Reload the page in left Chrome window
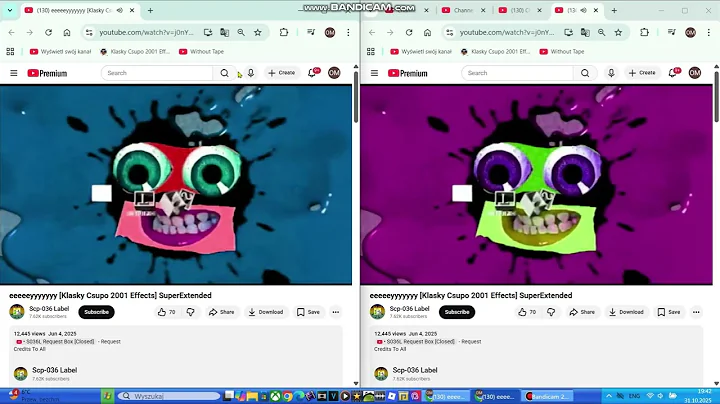The height and width of the screenshot is (404, 720). pyautogui.click(x=48, y=32)
